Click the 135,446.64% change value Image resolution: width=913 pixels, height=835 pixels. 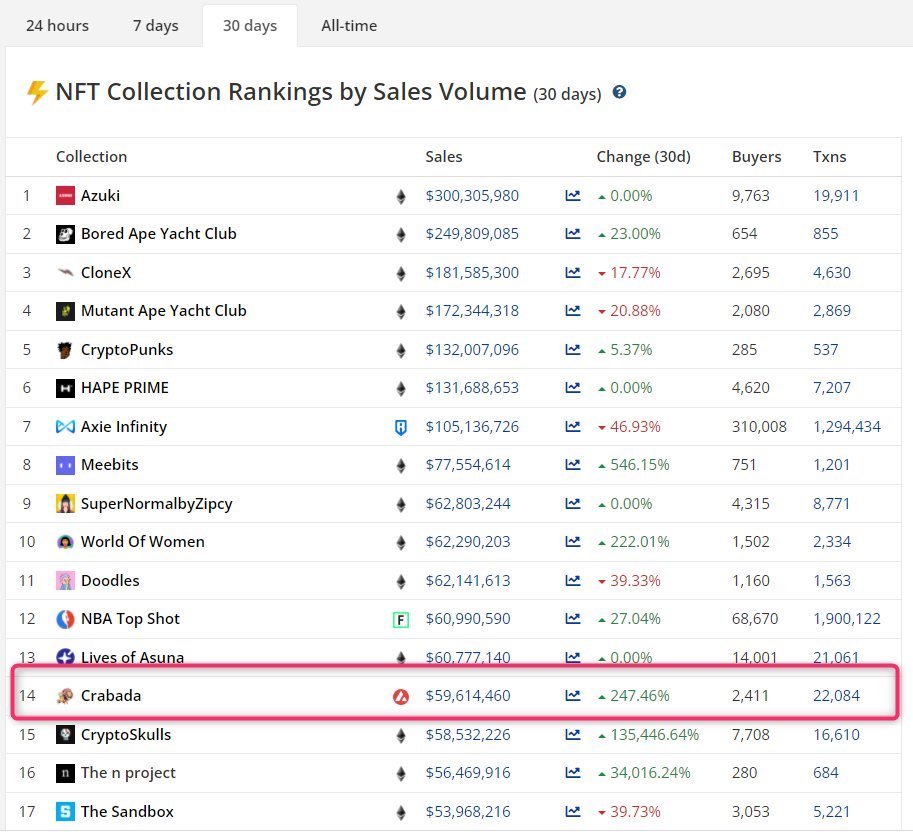pyautogui.click(x=654, y=735)
